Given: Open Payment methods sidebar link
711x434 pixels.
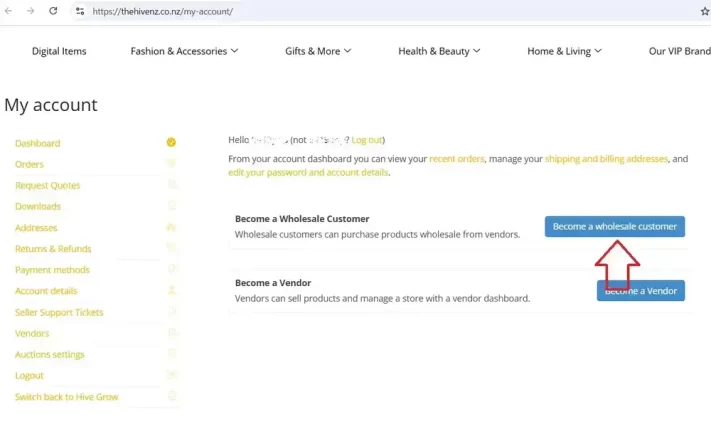Looking at the screenshot, I should pyautogui.click(x=52, y=270).
